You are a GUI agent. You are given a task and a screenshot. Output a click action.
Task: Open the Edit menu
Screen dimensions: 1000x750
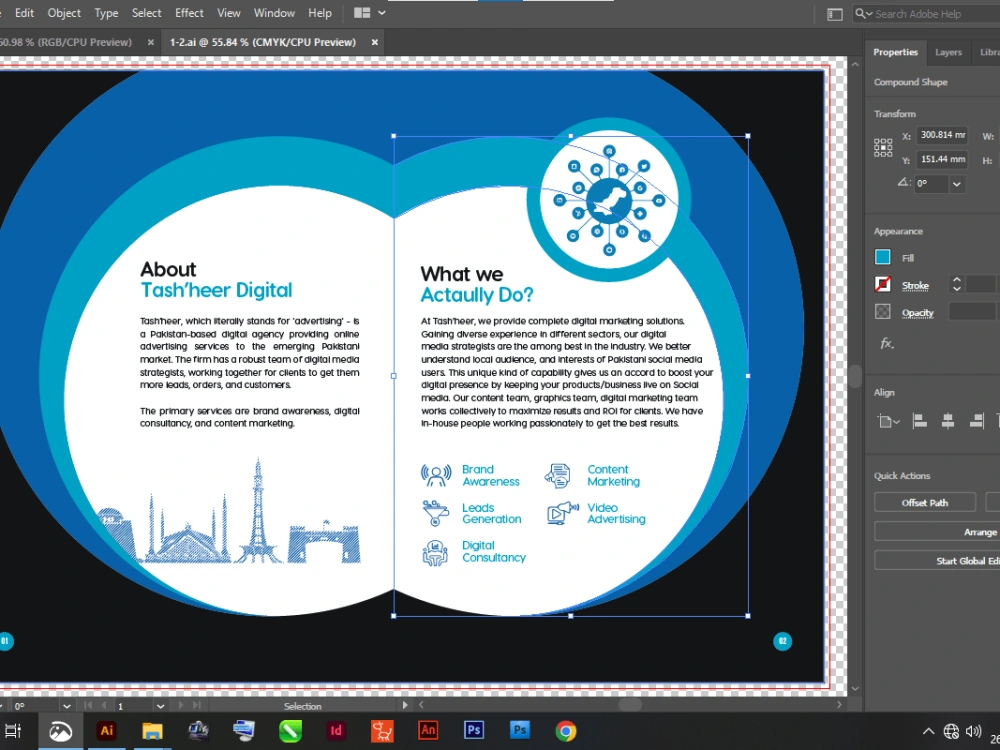[x=24, y=13]
